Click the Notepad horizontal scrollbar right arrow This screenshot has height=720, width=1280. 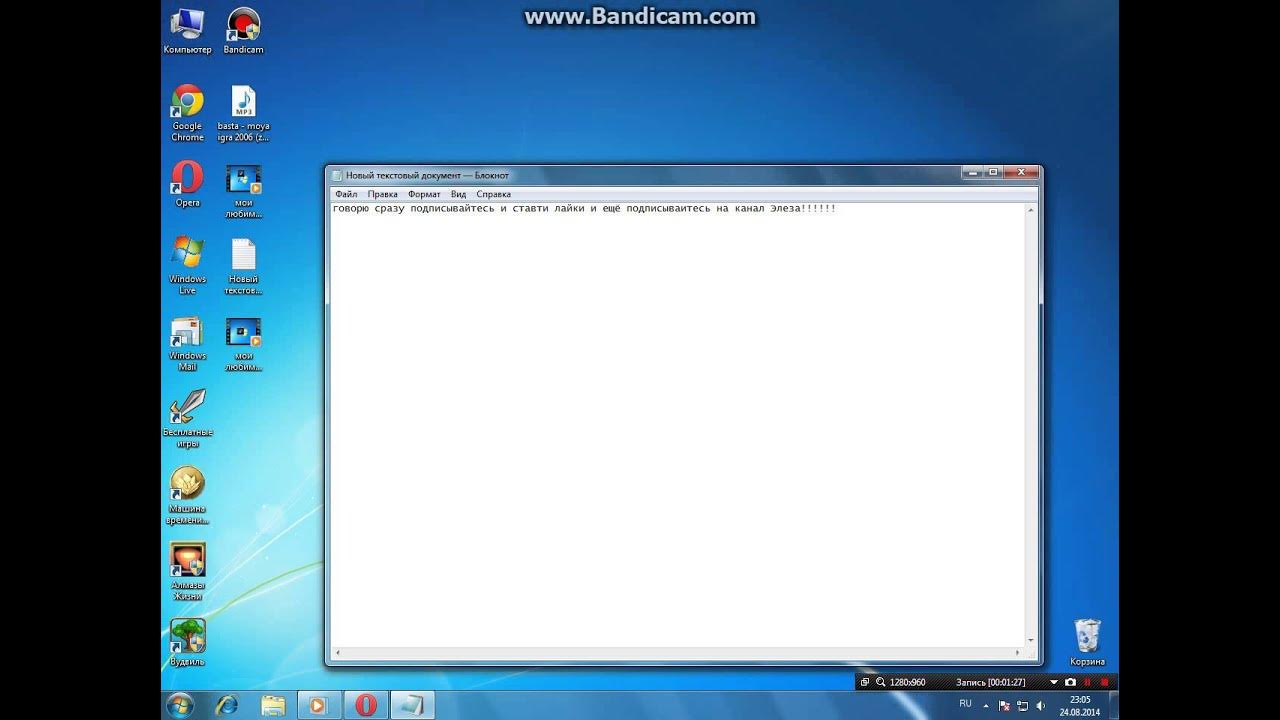[1019, 653]
